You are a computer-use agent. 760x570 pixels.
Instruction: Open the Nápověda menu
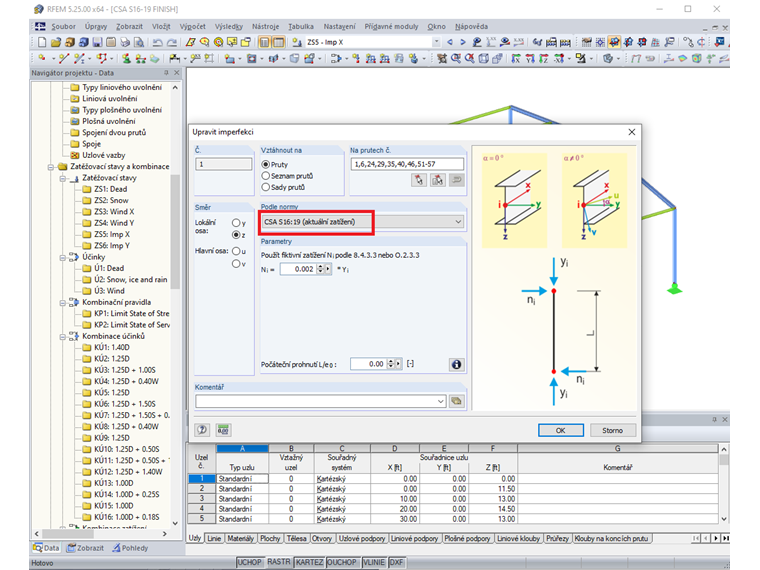[x=471, y=27]
